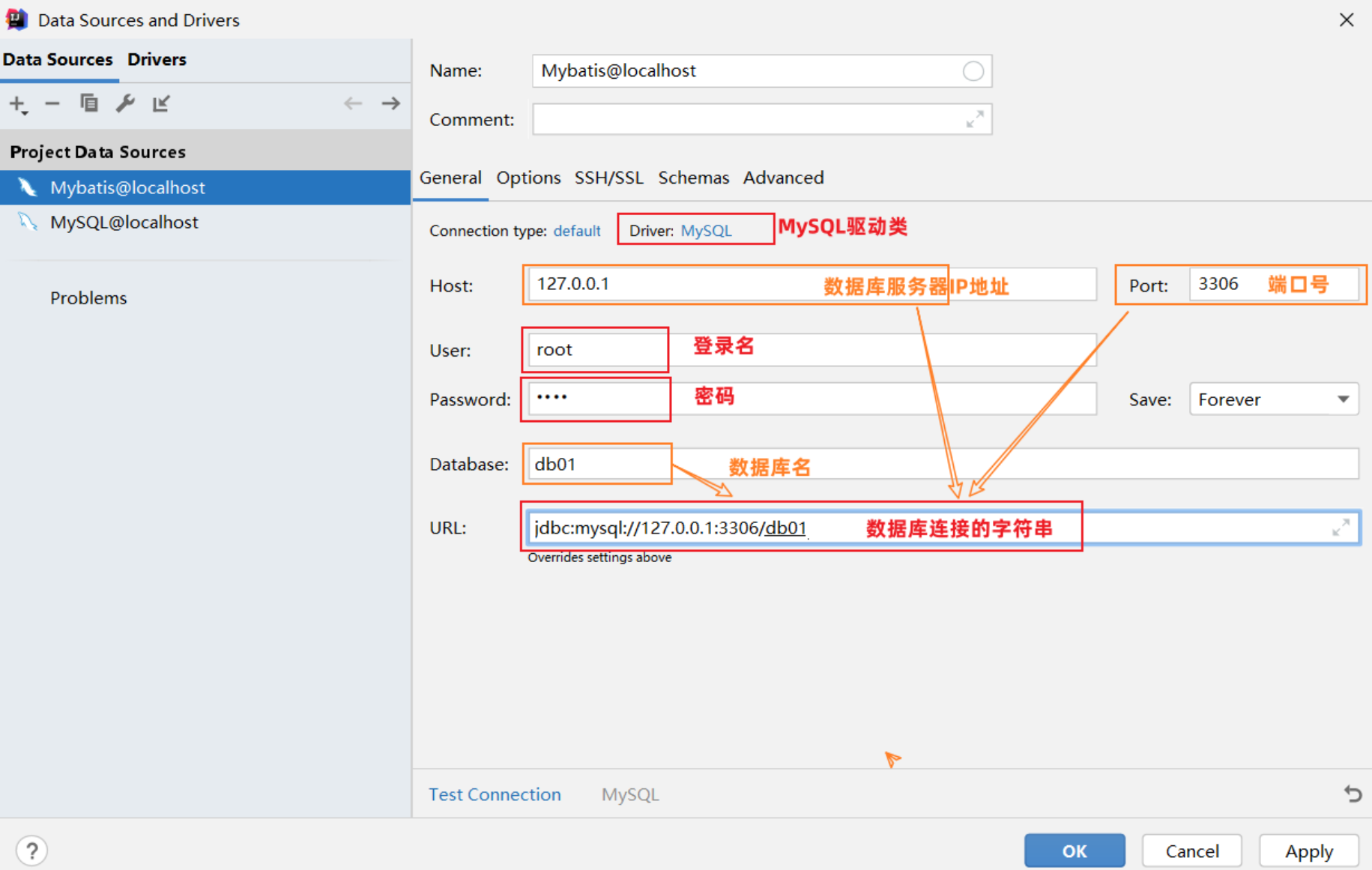Open help with the question mark button
The width and height of the screenshot is (1372, 870).
coord(31,851)
